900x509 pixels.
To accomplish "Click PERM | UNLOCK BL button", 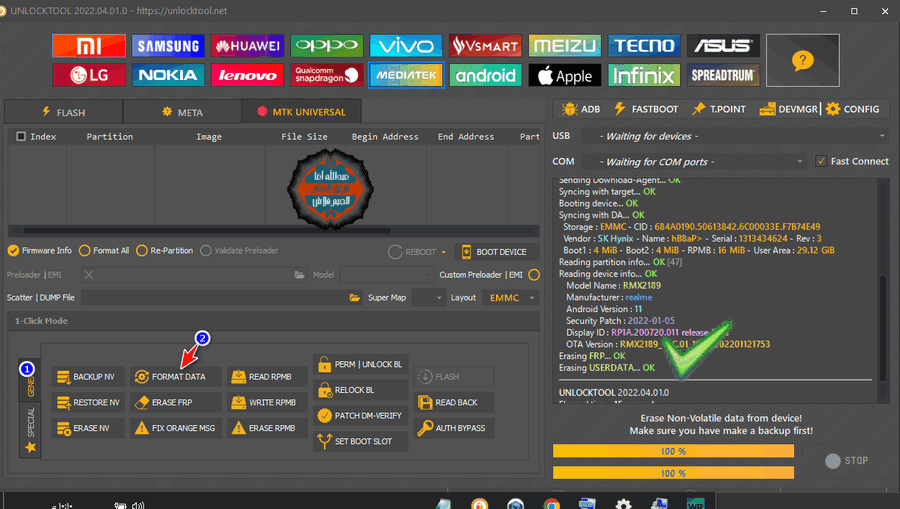I will pyautogui.click(x=360, y=364).
